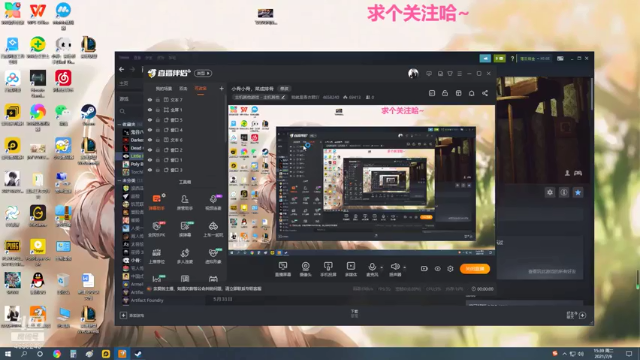Toggle visibility of 窗口5 source
Viewport: 640px width, 360px height.
tap(150, 120)
